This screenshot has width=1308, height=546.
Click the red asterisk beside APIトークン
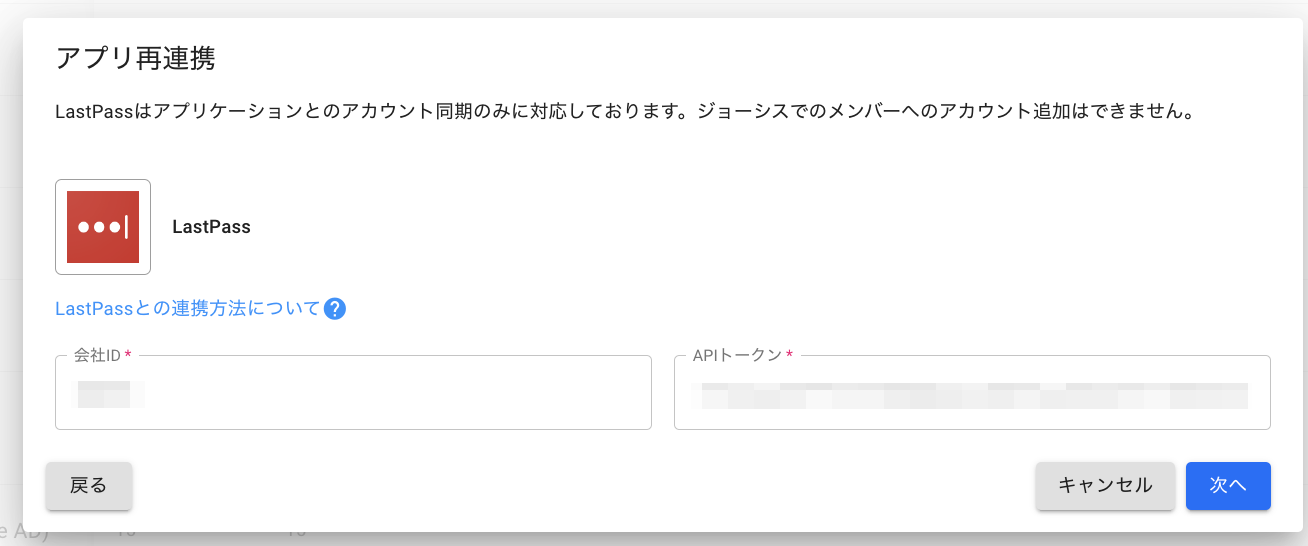[x=789, y=356]
